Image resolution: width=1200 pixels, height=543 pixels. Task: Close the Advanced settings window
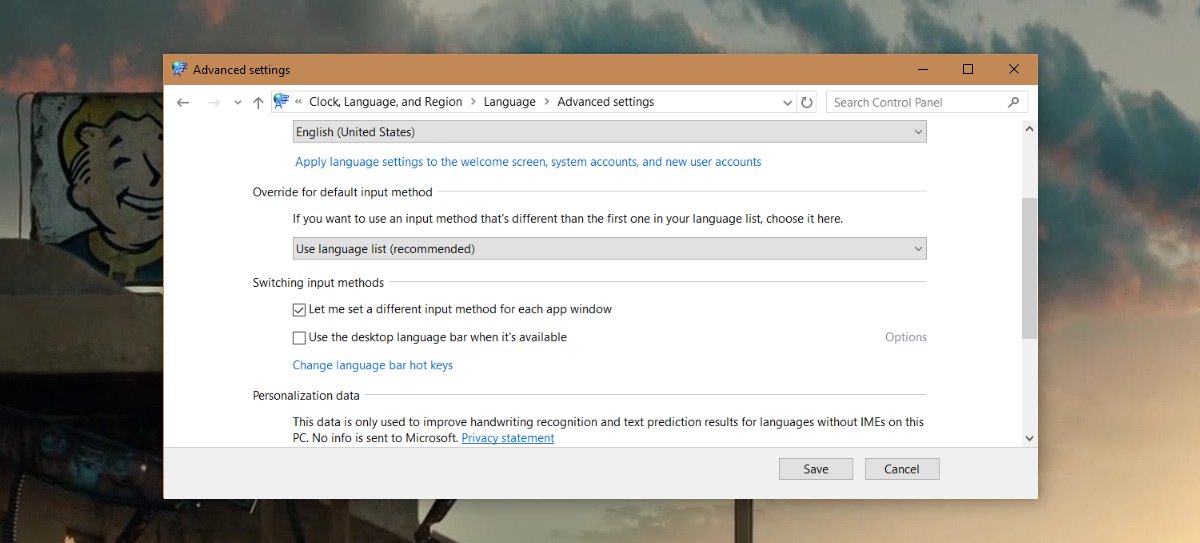coord(1014,70)
